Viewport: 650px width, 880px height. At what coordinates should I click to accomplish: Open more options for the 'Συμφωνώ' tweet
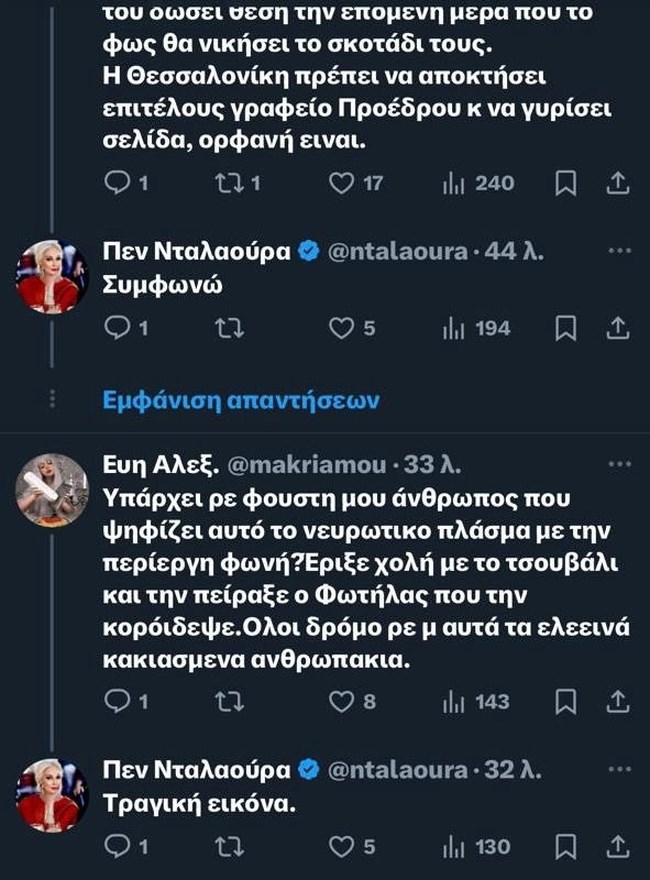tap(620, 248)
